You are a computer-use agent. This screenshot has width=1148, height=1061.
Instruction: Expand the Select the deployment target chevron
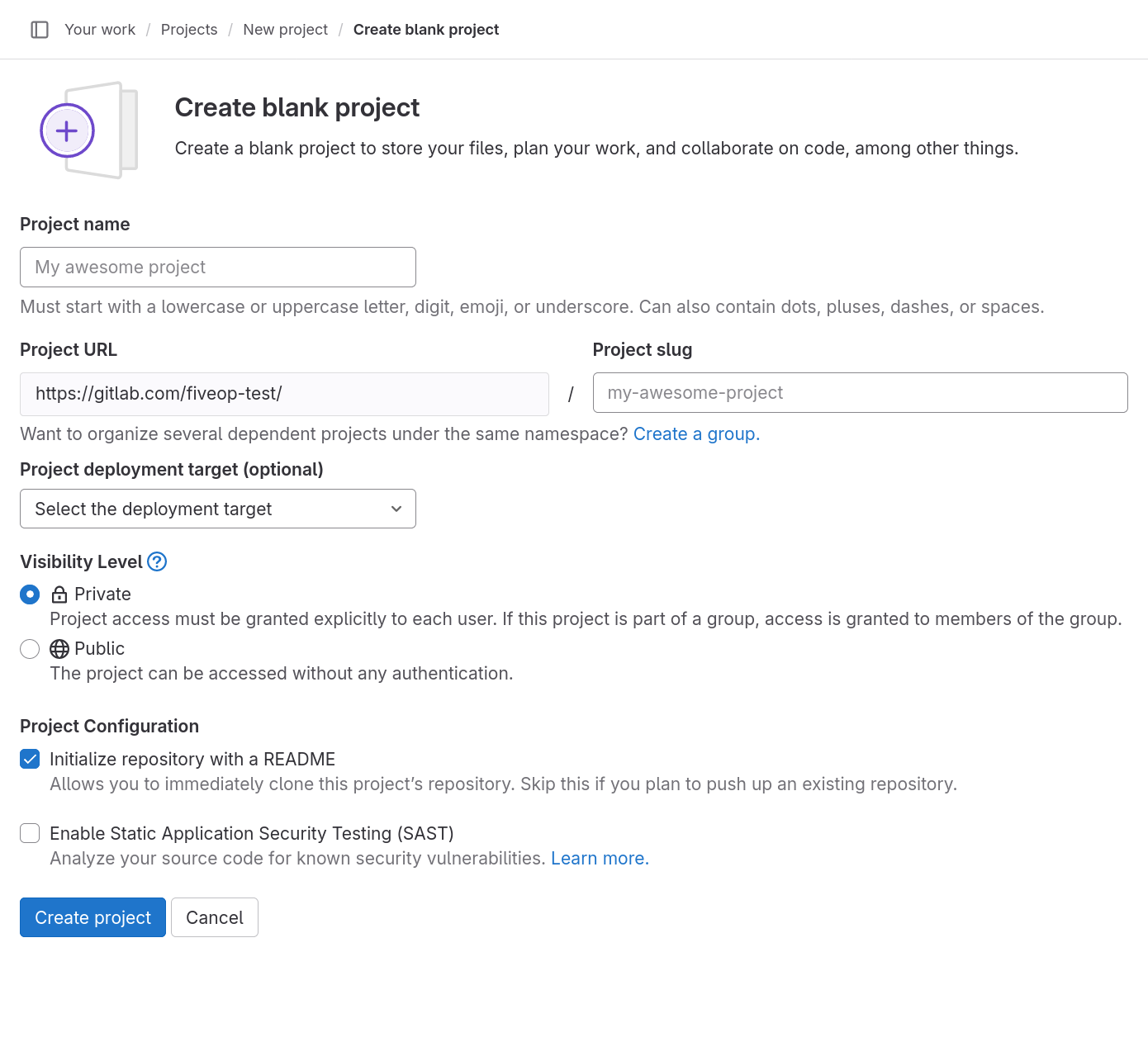[396, 509]
